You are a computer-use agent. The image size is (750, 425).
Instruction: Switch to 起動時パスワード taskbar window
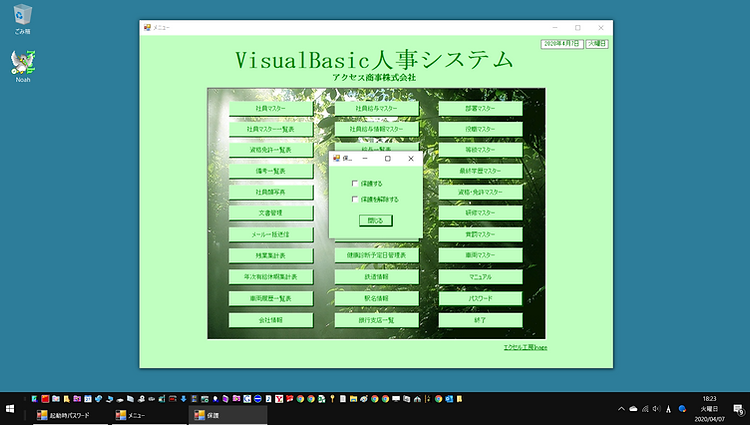coord(71,415)
